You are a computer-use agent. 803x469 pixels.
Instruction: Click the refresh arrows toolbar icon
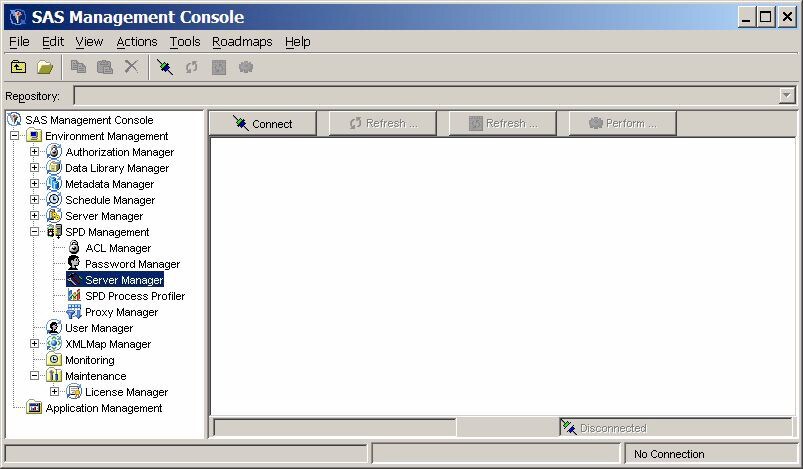(x=192, y=67)
